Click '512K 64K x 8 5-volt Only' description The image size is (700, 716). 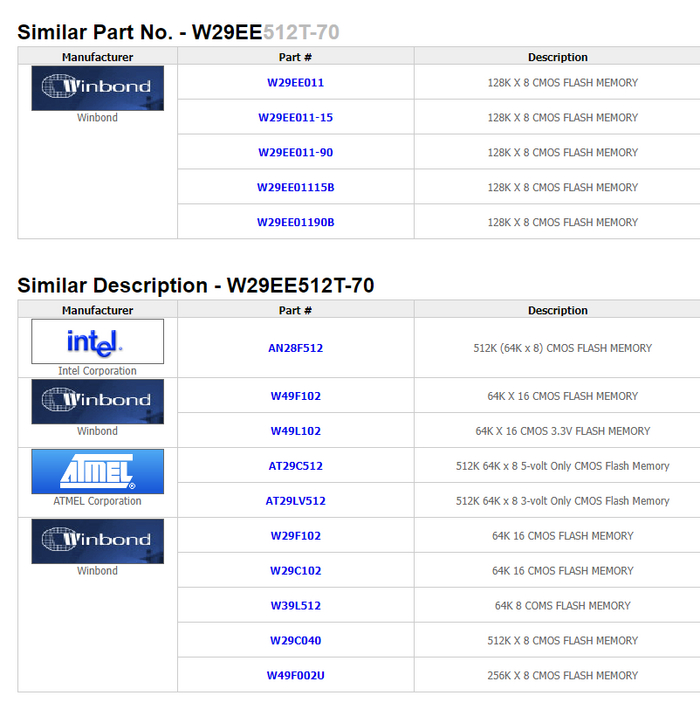563,466
